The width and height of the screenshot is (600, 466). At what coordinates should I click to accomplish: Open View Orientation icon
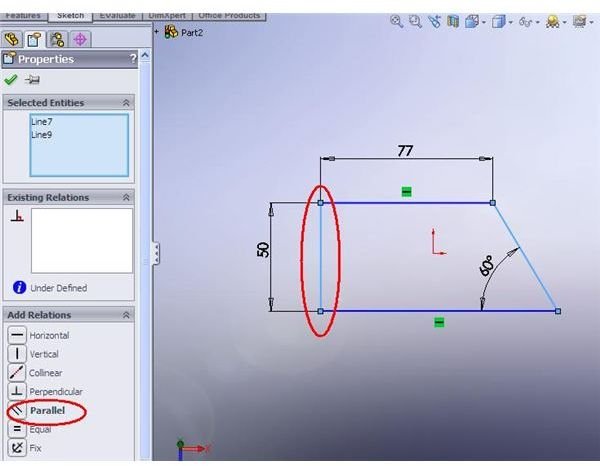click(x=472, y=21)
